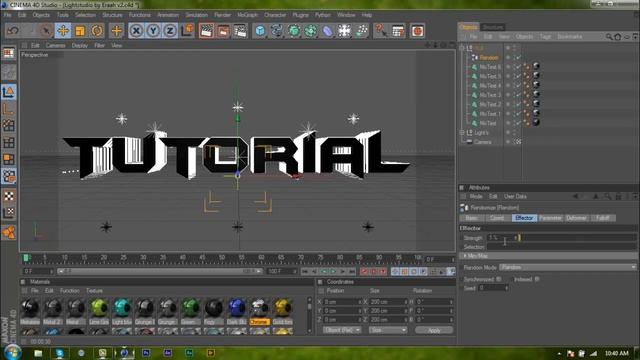The image size is (640, 360).
Task: Select the Dark Blue material thumbnail
Action: point(236,308)
